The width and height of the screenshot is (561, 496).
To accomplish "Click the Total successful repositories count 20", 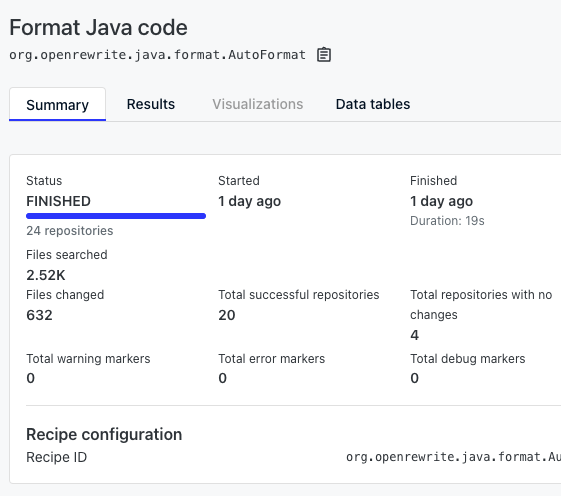I will [x=227, y=315].
